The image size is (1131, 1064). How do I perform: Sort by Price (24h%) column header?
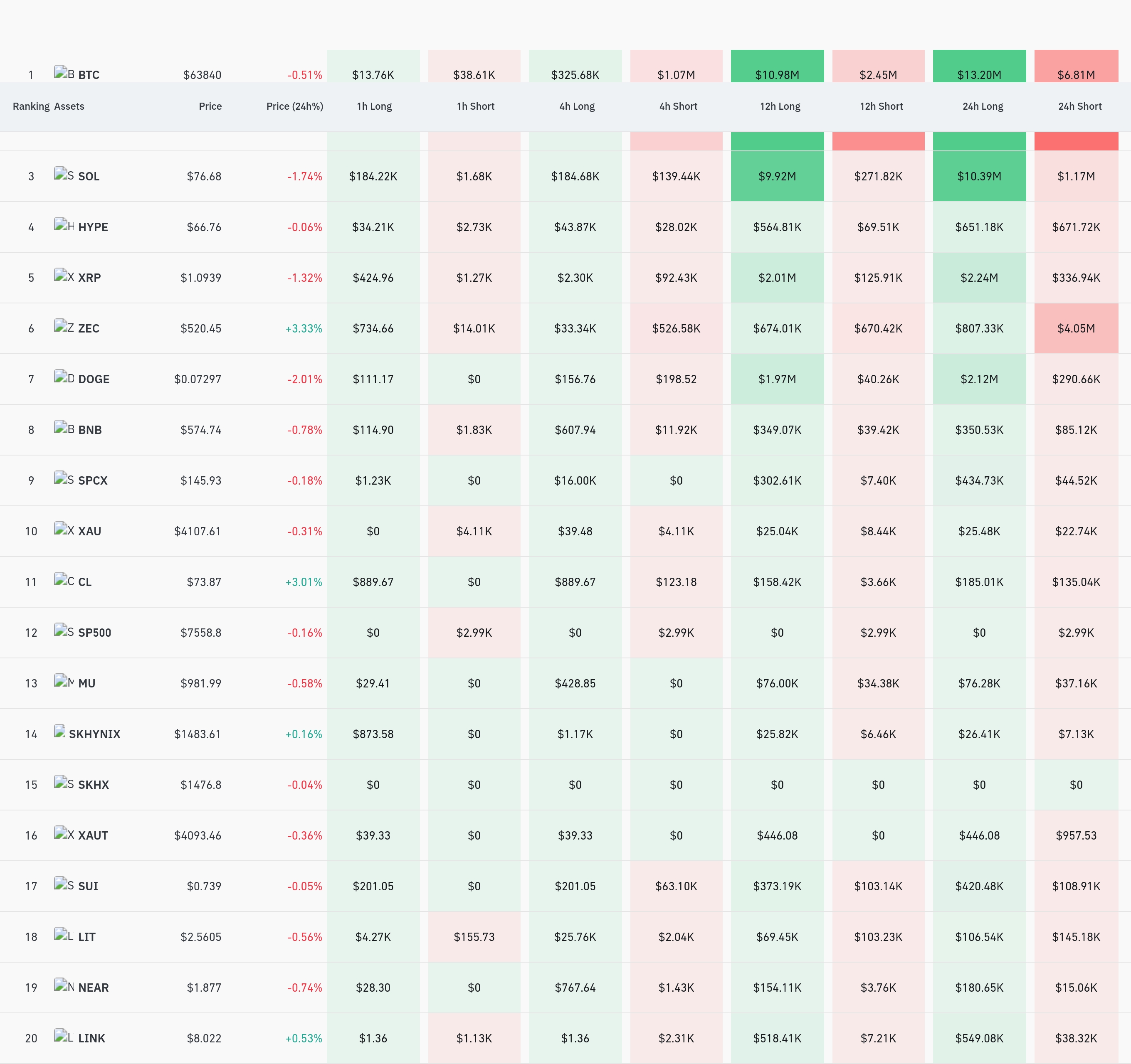coord(295,106)
